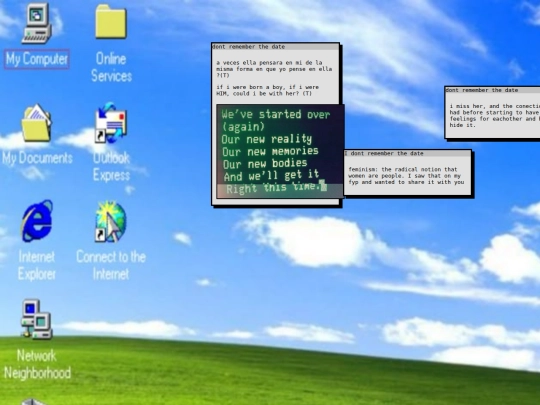
Task: Open the Network Neighborhood icon
Action: tap(37, 319)
